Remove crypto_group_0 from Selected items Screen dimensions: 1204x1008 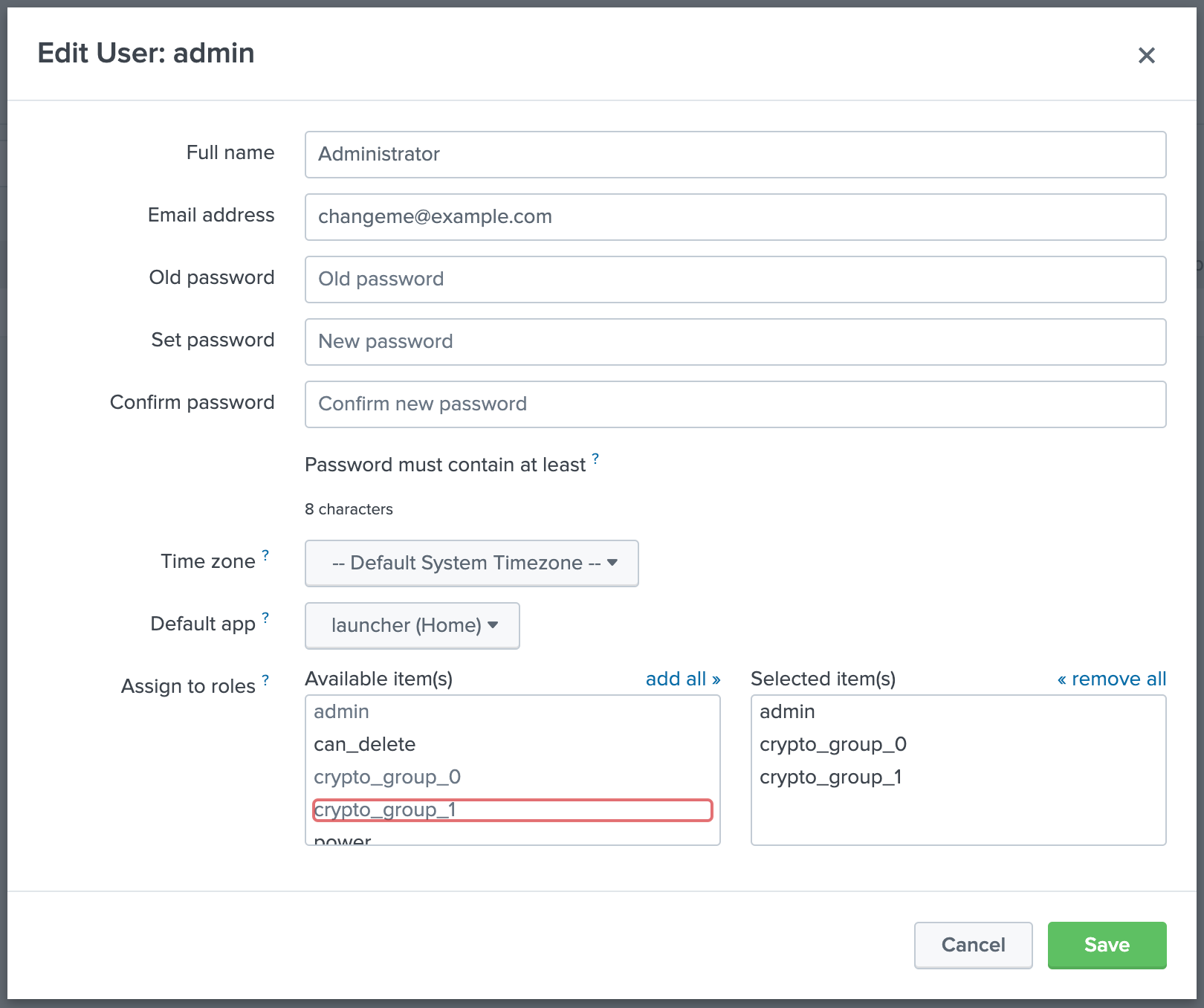tap(958, 744)
